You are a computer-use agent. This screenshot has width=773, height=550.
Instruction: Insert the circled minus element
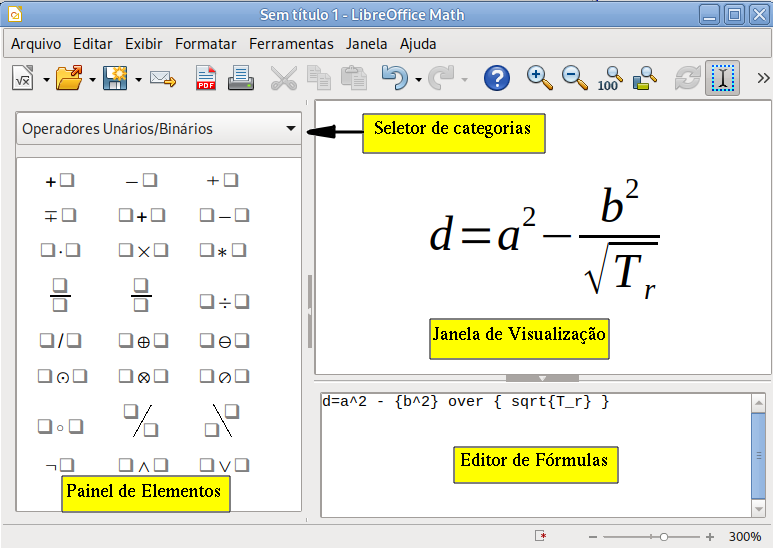224,341
